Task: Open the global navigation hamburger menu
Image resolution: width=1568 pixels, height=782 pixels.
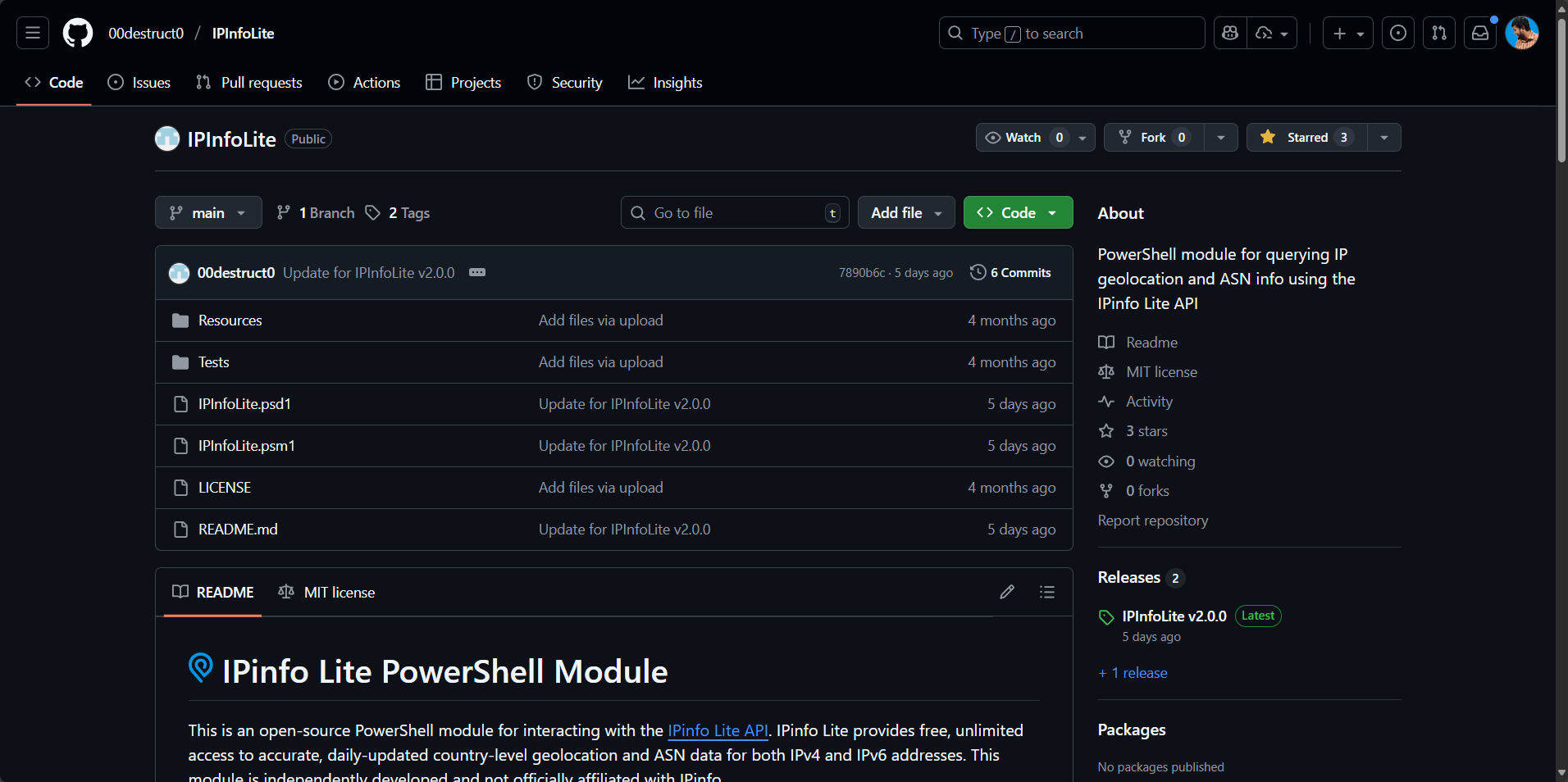Action: [x=33, y=33]
